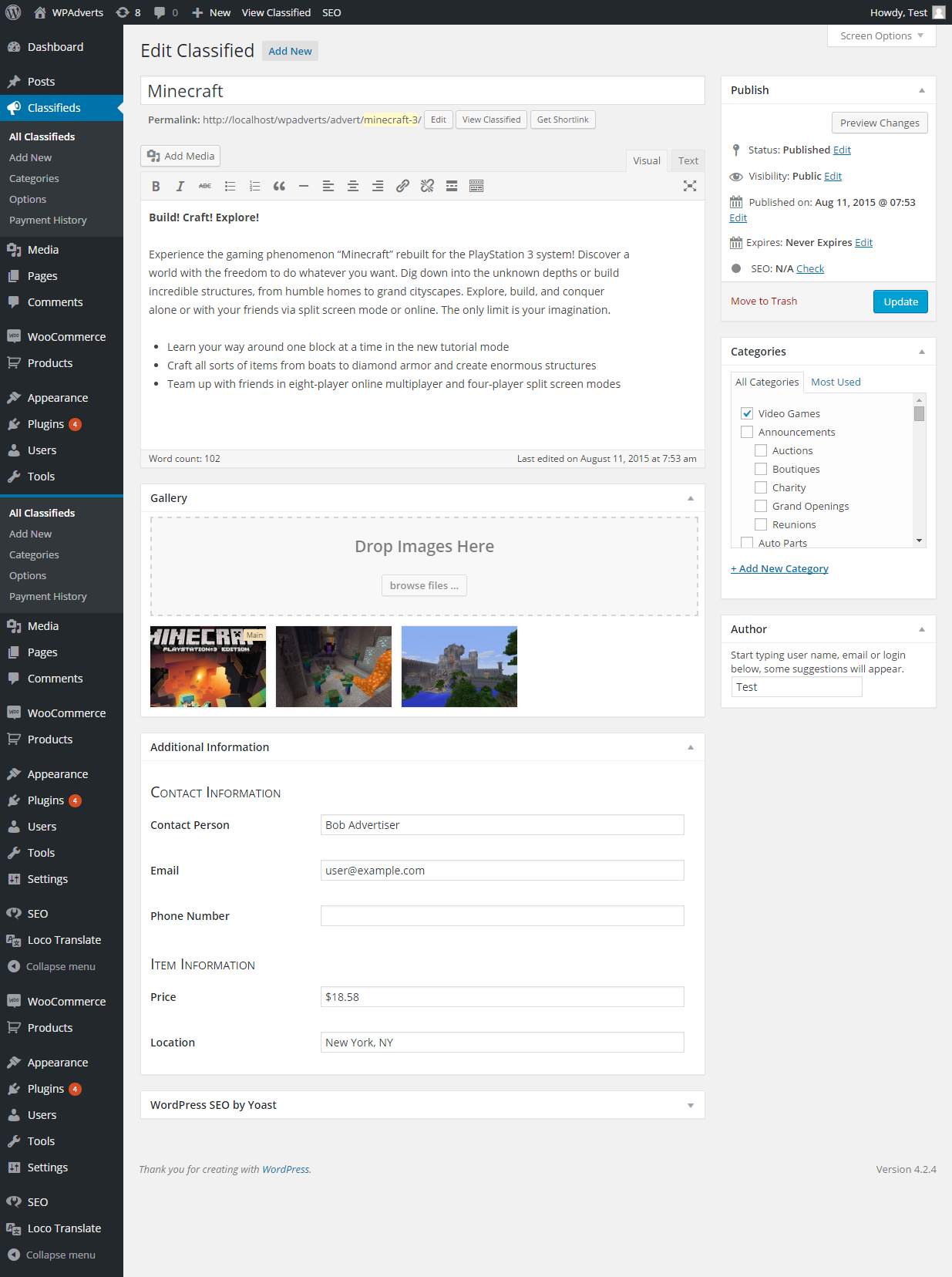This screenshot has height=1277, width=952.
Task: Open the Screen Options dropdown
Action: (882, 36)
